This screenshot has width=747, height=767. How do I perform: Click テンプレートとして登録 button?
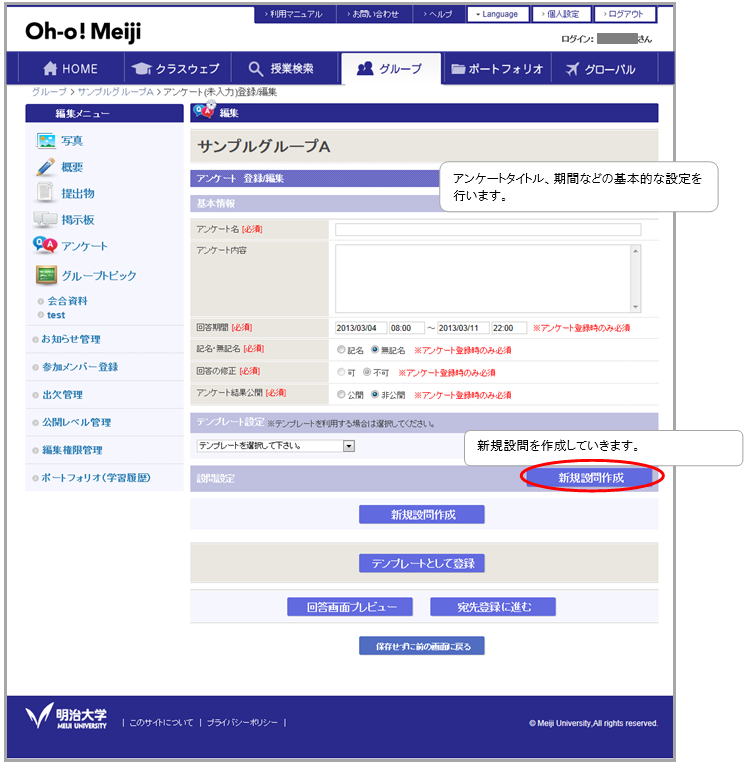click(422, 563)
